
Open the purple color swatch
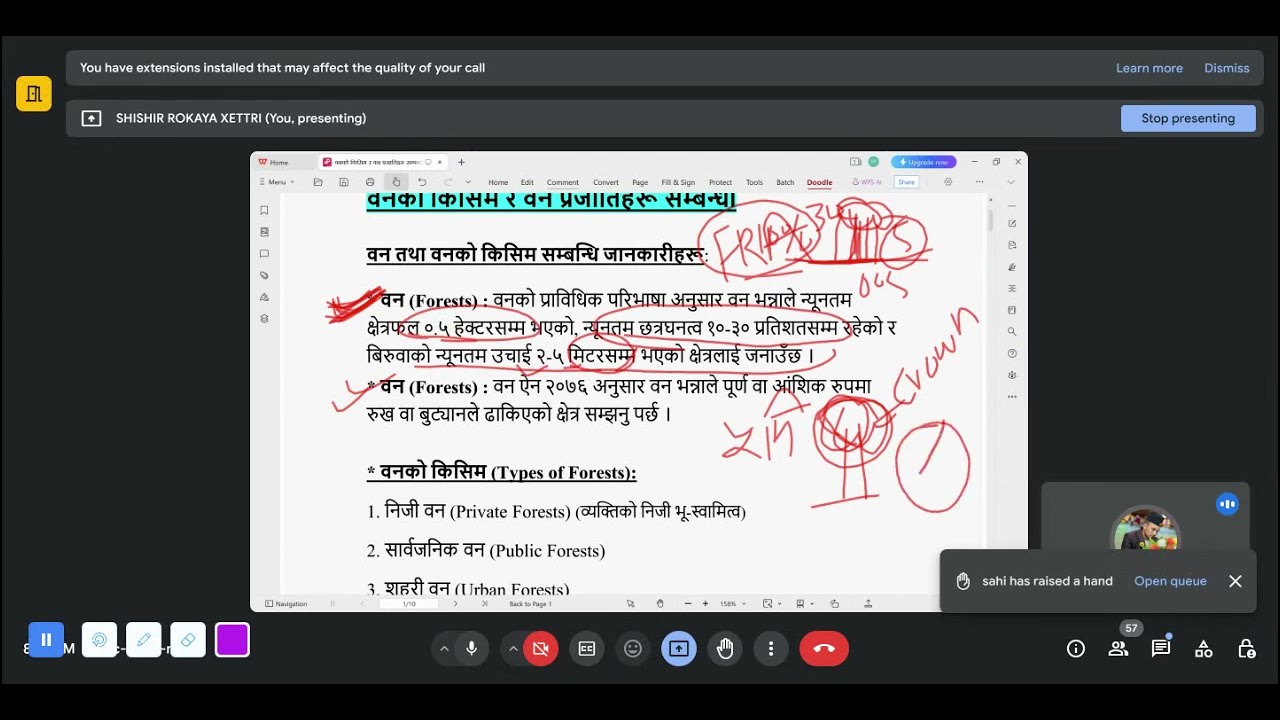pyautogui.click(x=232, y=640)
